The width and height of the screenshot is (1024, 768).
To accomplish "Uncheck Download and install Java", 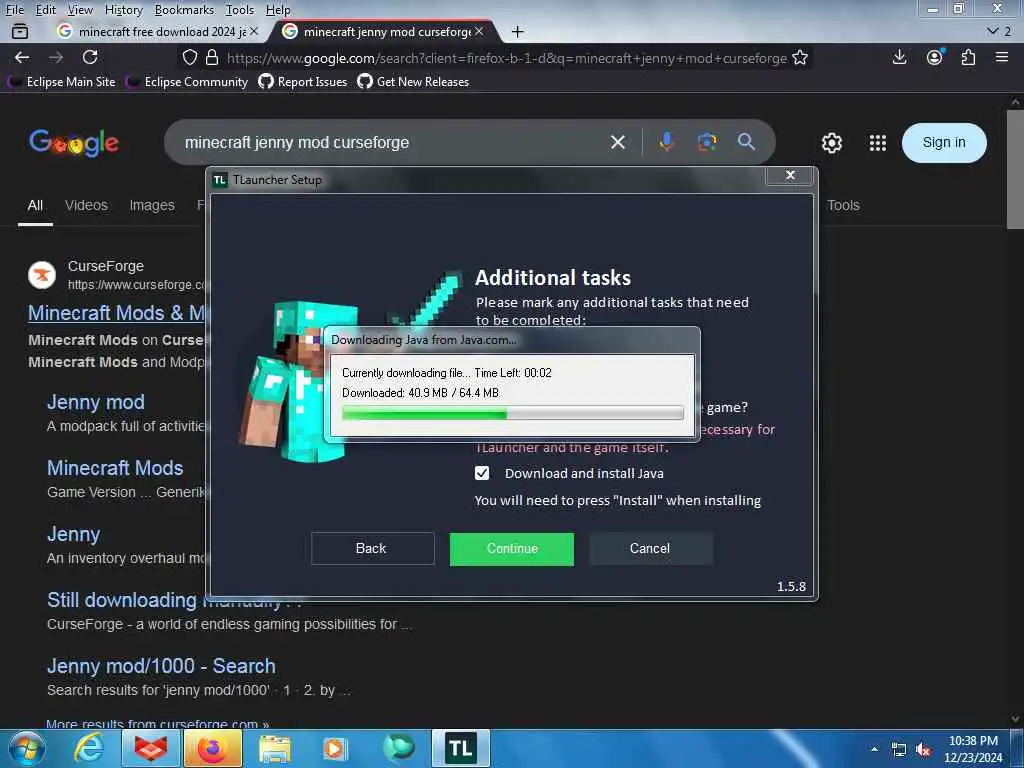I will [x=482, y=473].
